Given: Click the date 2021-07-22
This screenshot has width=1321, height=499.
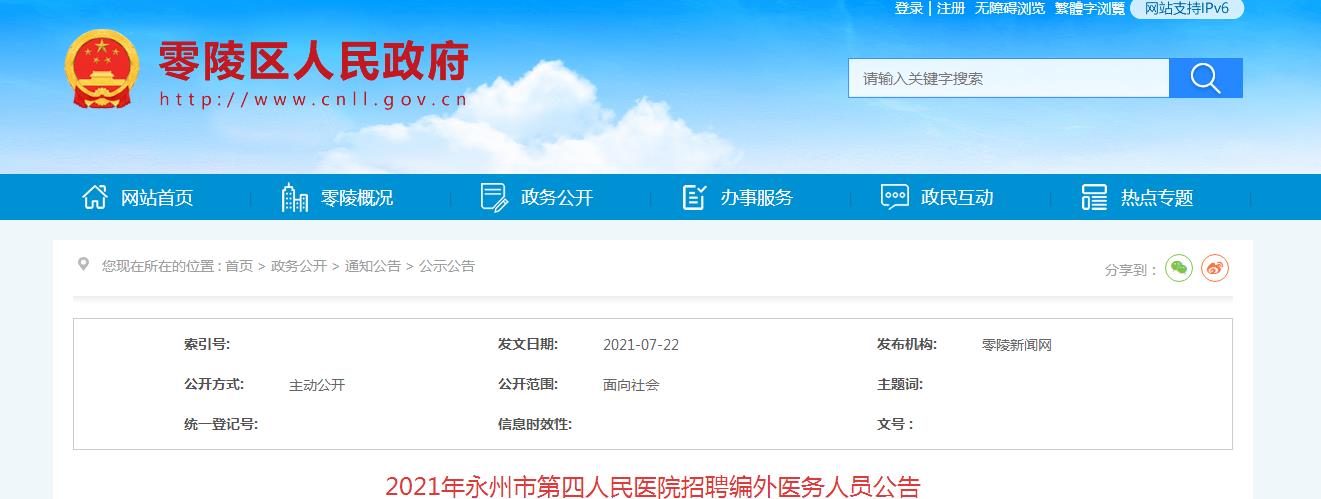Looking at the screenshot, I should coord(641,345).
